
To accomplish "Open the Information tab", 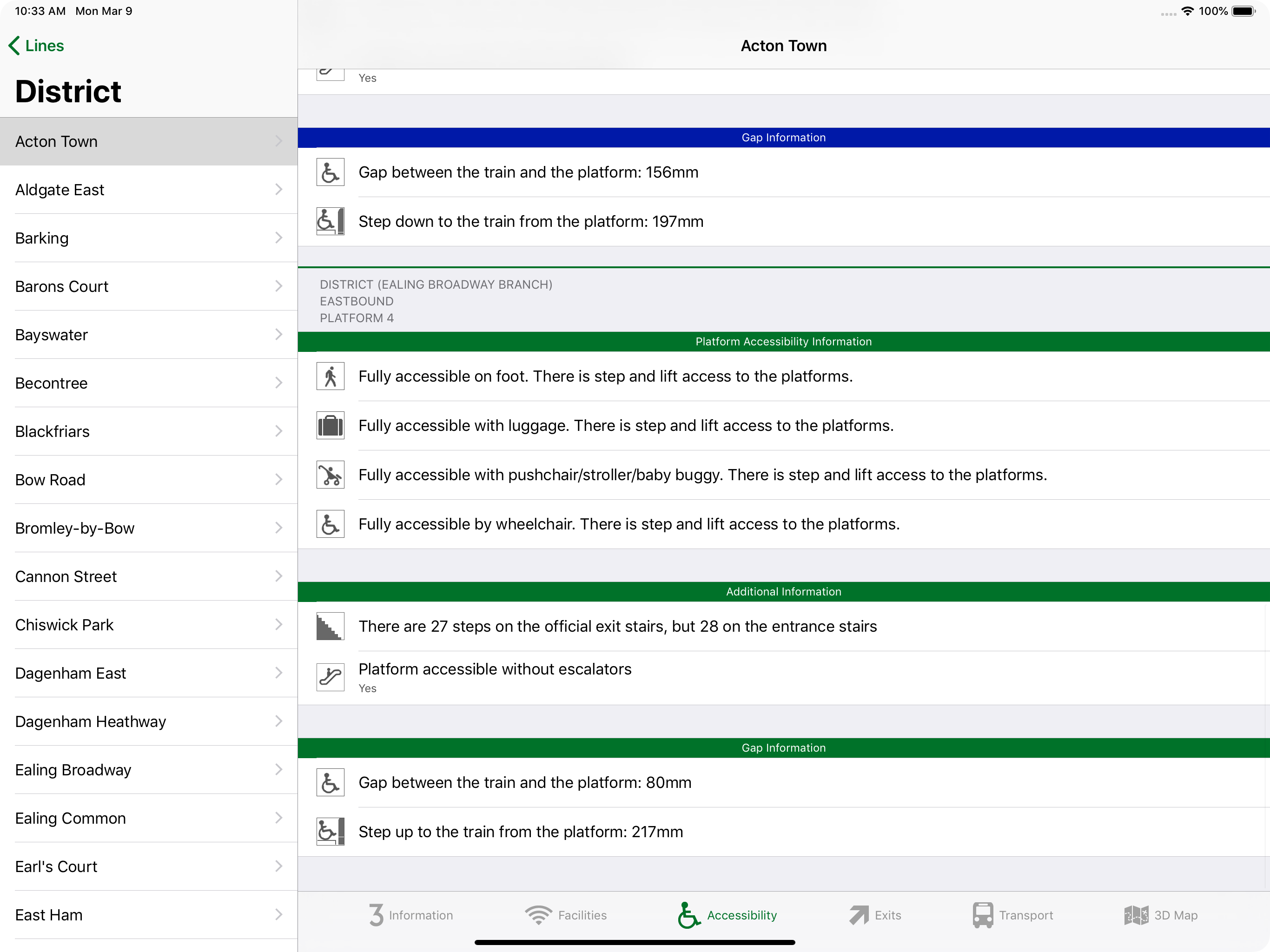I will (x=410, y=915).
